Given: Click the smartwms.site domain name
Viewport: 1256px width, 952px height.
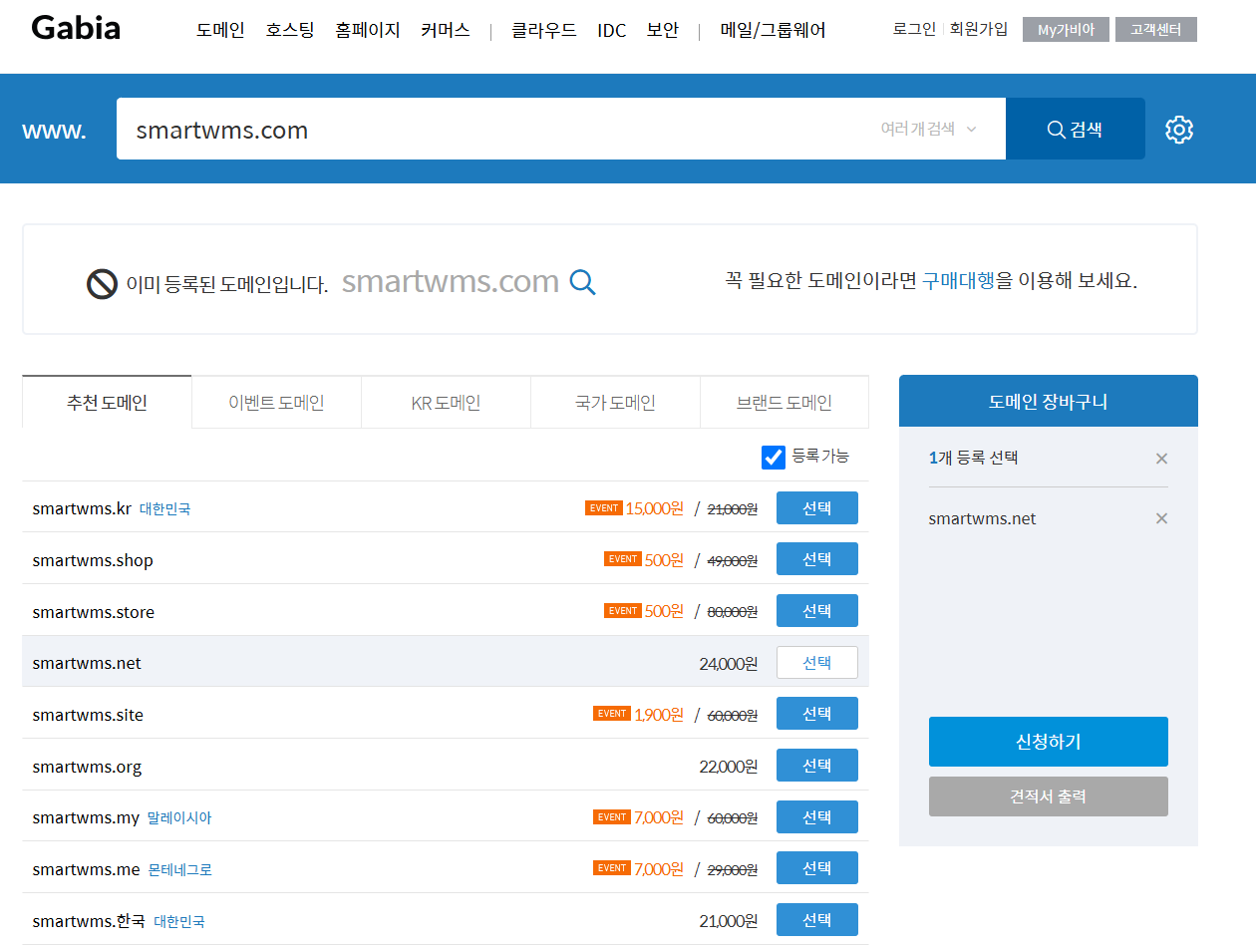Looking at the screenshot, I should 88,715.
